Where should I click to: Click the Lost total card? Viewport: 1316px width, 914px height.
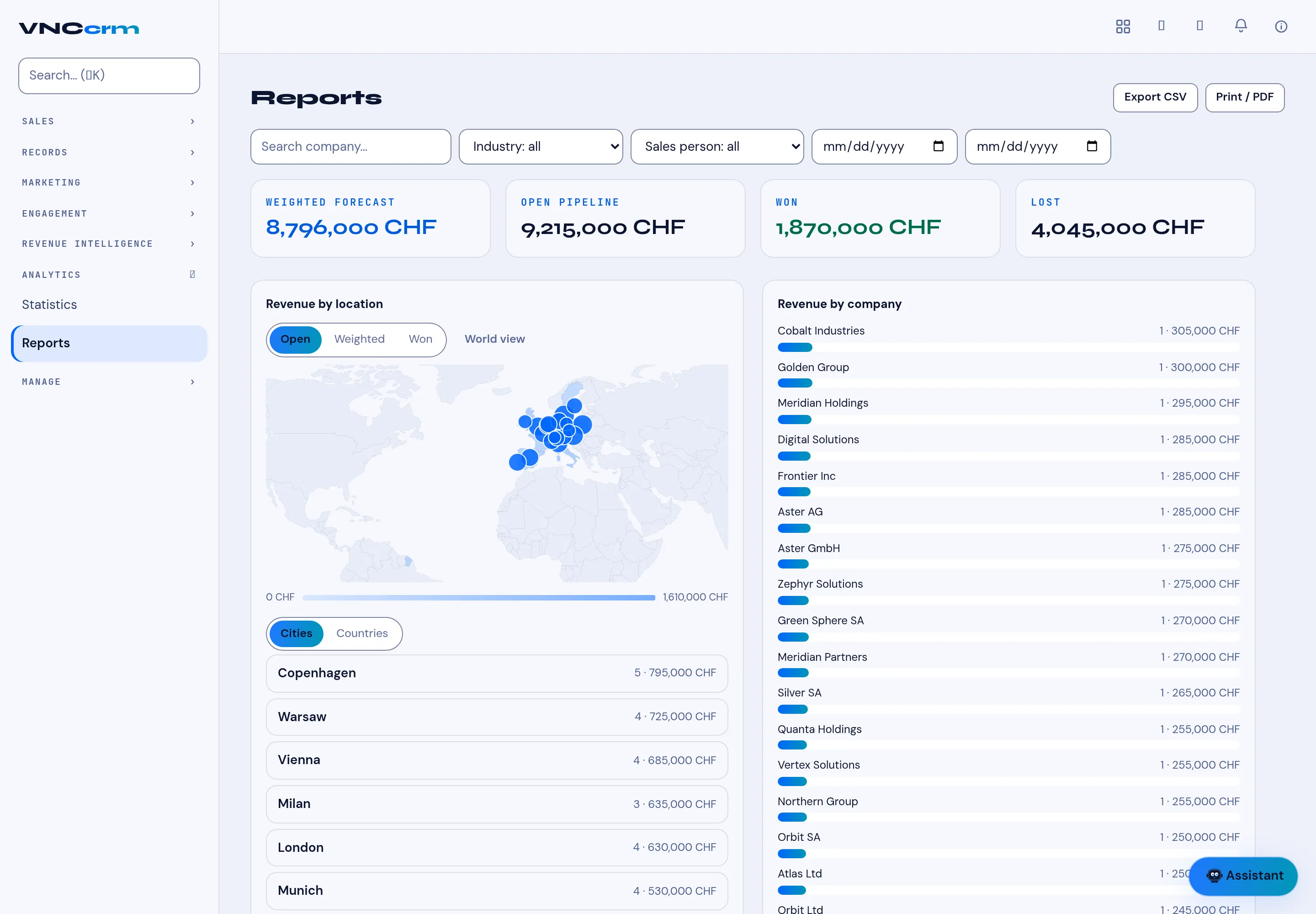click(x=1135, y=218)
